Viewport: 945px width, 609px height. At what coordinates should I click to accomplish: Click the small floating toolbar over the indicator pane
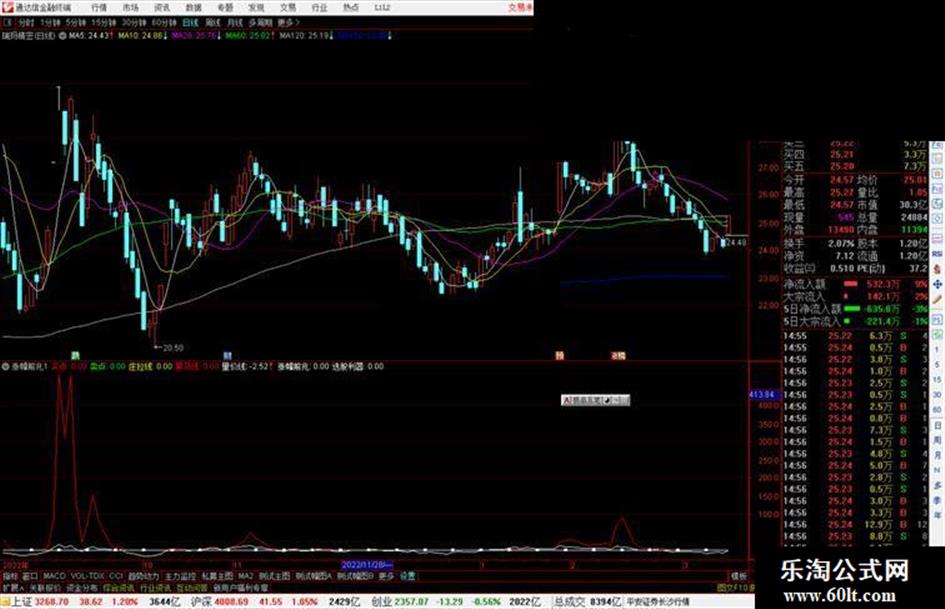(595, 400)
